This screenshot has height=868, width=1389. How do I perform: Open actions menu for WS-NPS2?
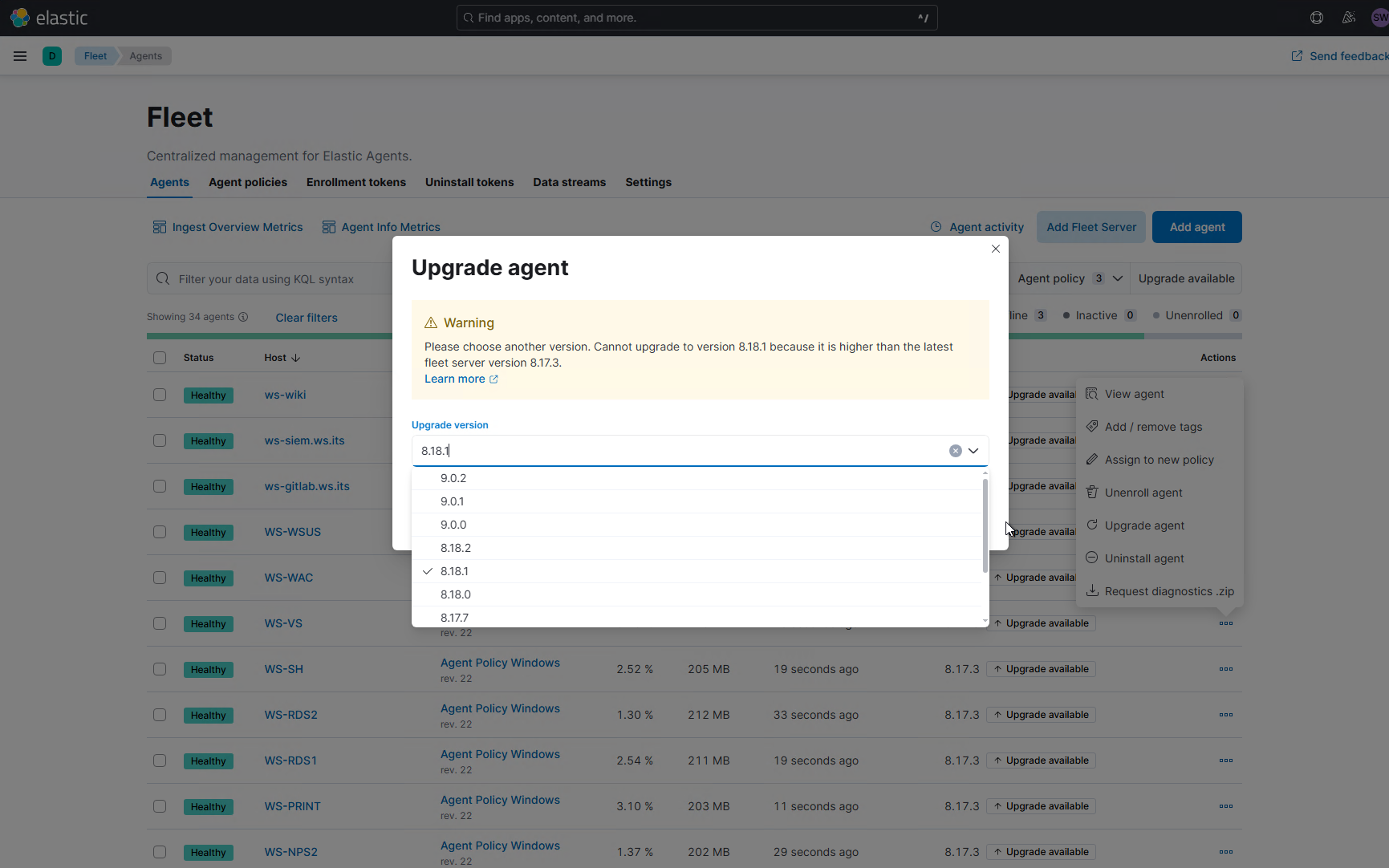(x=1225, y=852)
